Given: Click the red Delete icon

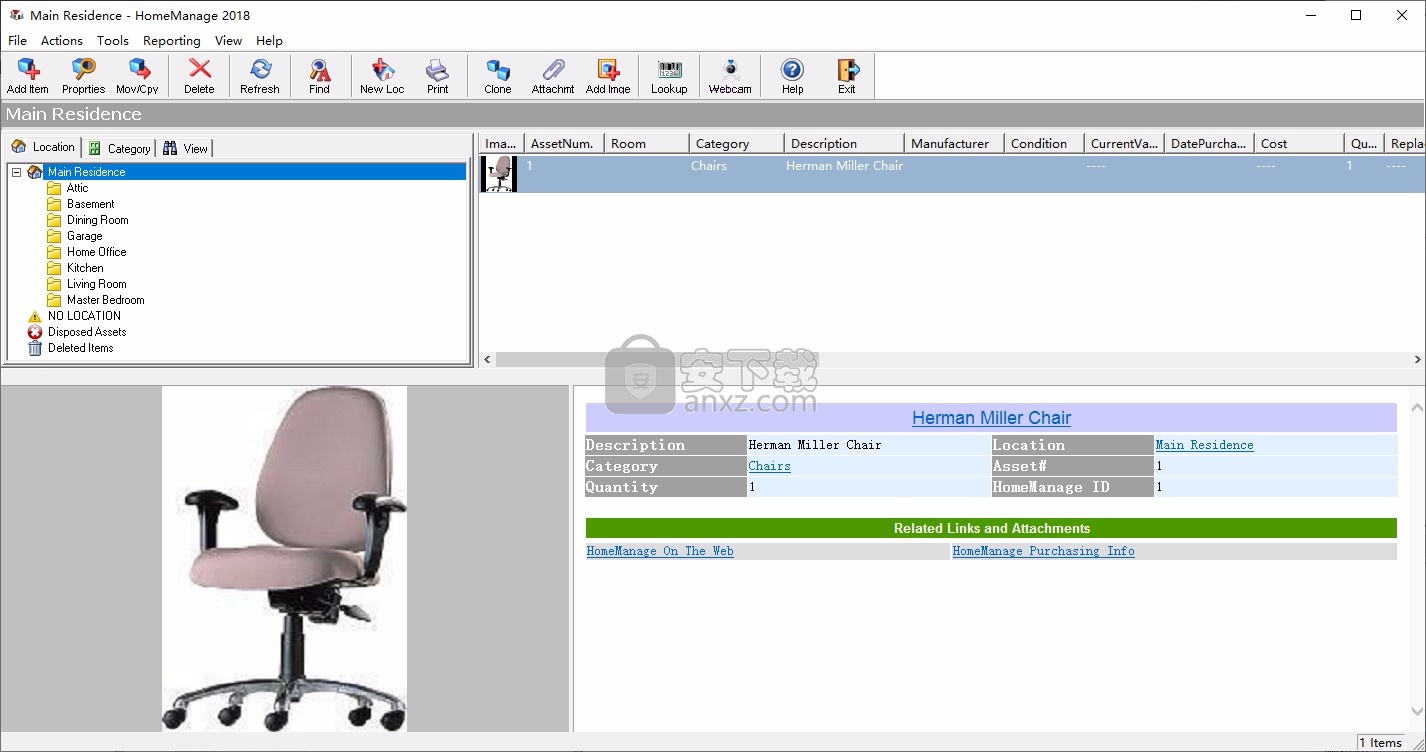Looking at the screenshot, I should tap(199, 76).
